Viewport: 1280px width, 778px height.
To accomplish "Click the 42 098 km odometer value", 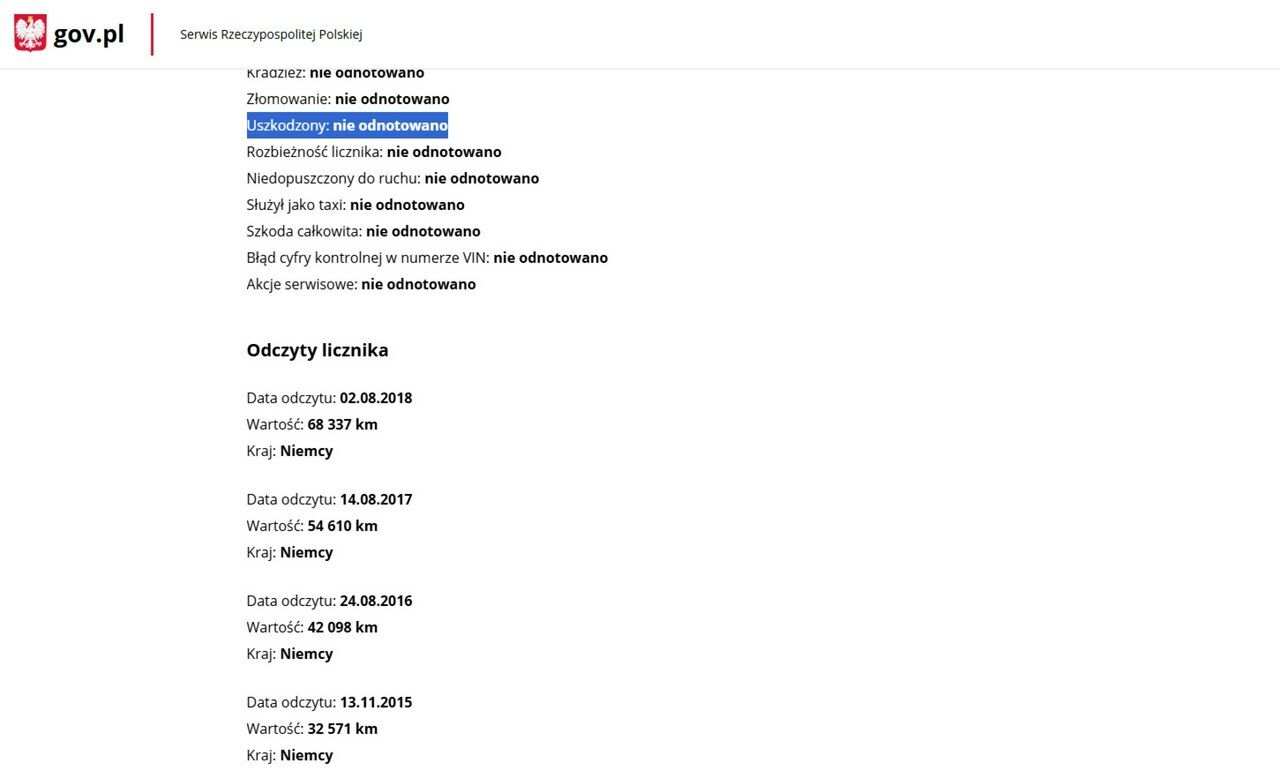I will coord(342,627).
